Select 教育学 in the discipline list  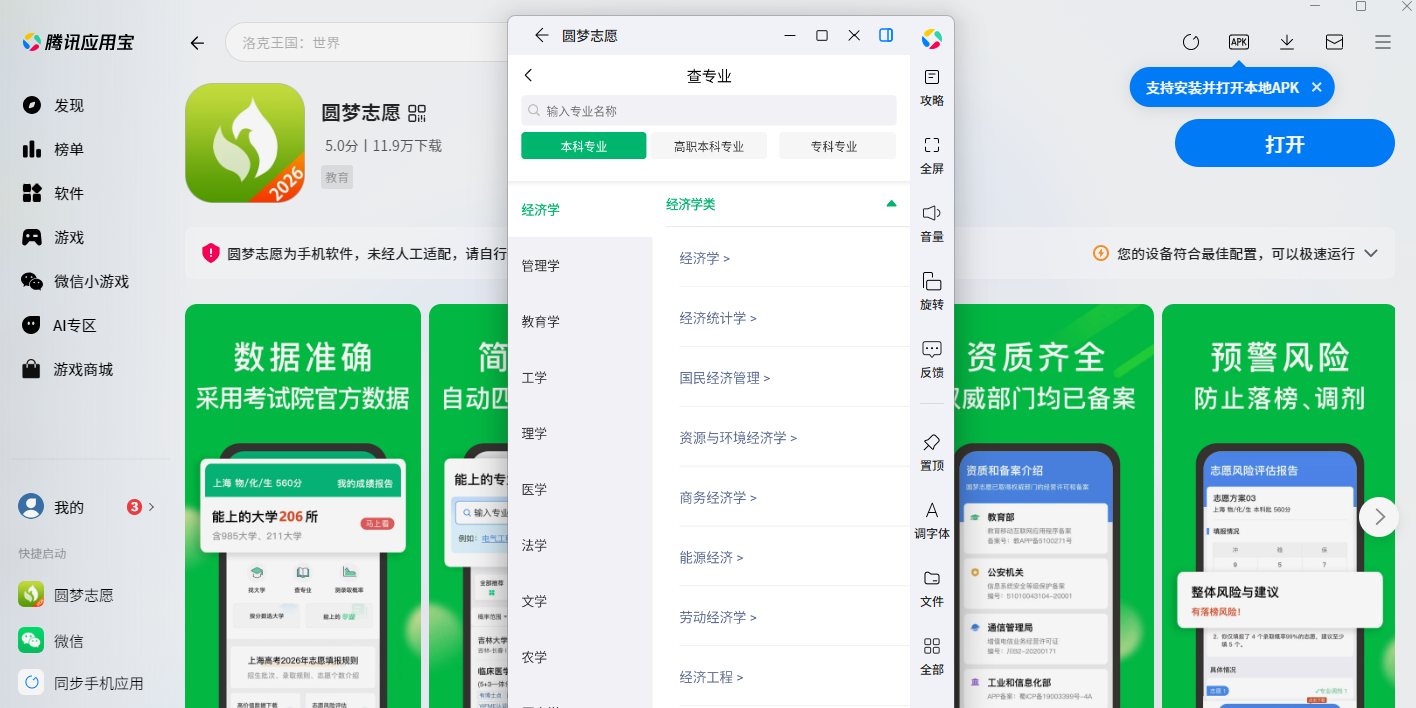pyautogui.click(x=580, y=322)
